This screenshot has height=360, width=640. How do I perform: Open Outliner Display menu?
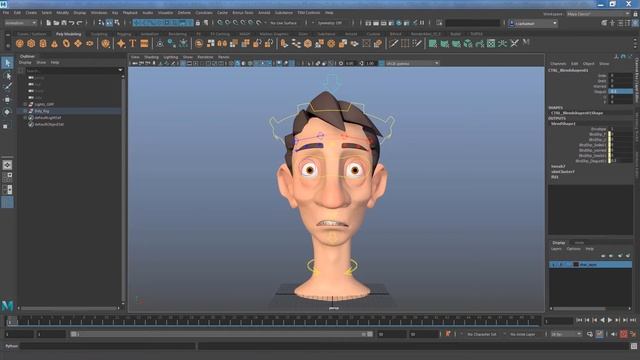tap(25, 62)
